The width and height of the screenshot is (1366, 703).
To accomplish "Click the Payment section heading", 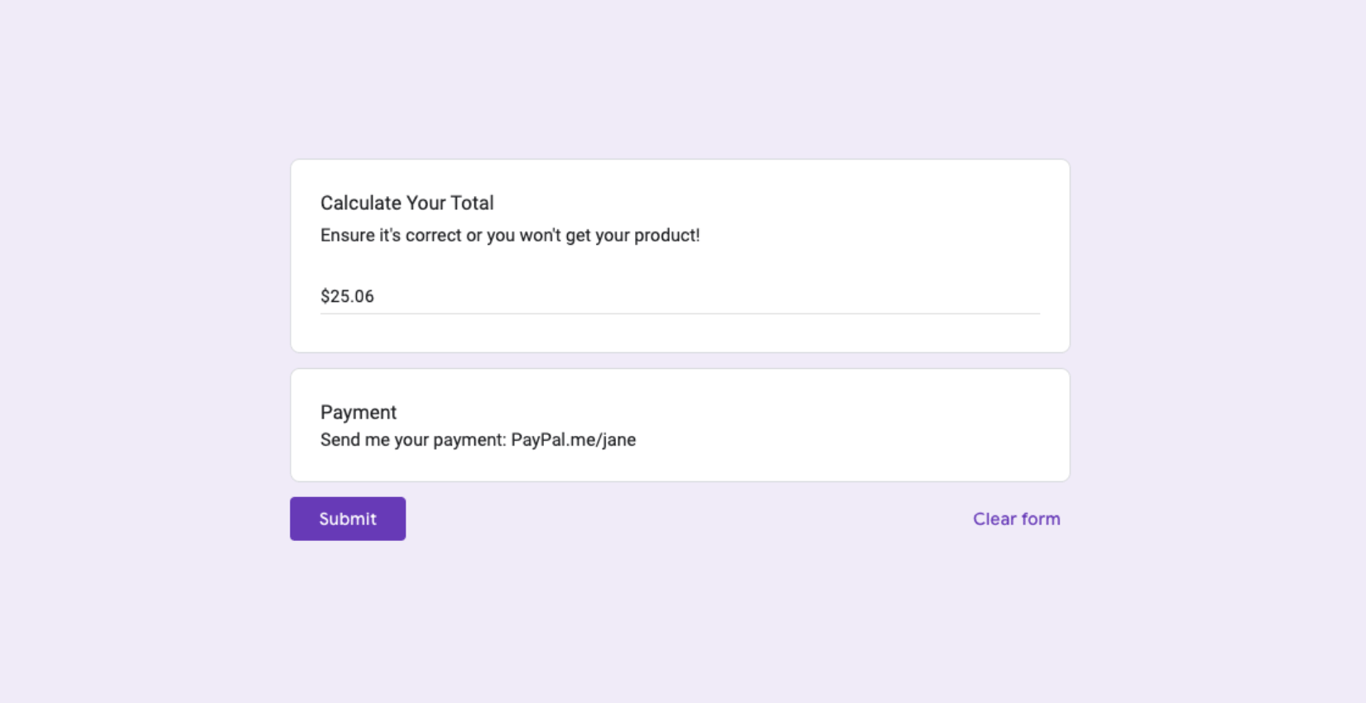I will (x=358, y=412).
